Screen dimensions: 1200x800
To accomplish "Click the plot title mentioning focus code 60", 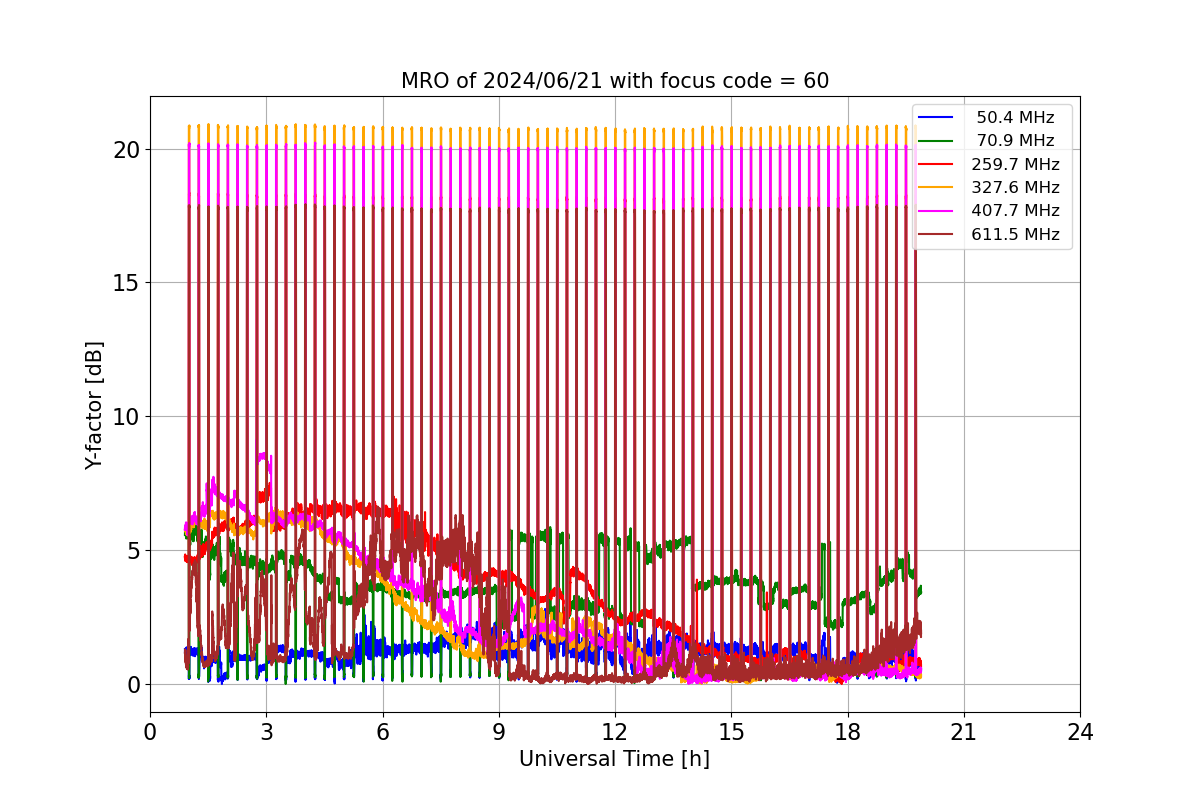I will tap(615, 81).
